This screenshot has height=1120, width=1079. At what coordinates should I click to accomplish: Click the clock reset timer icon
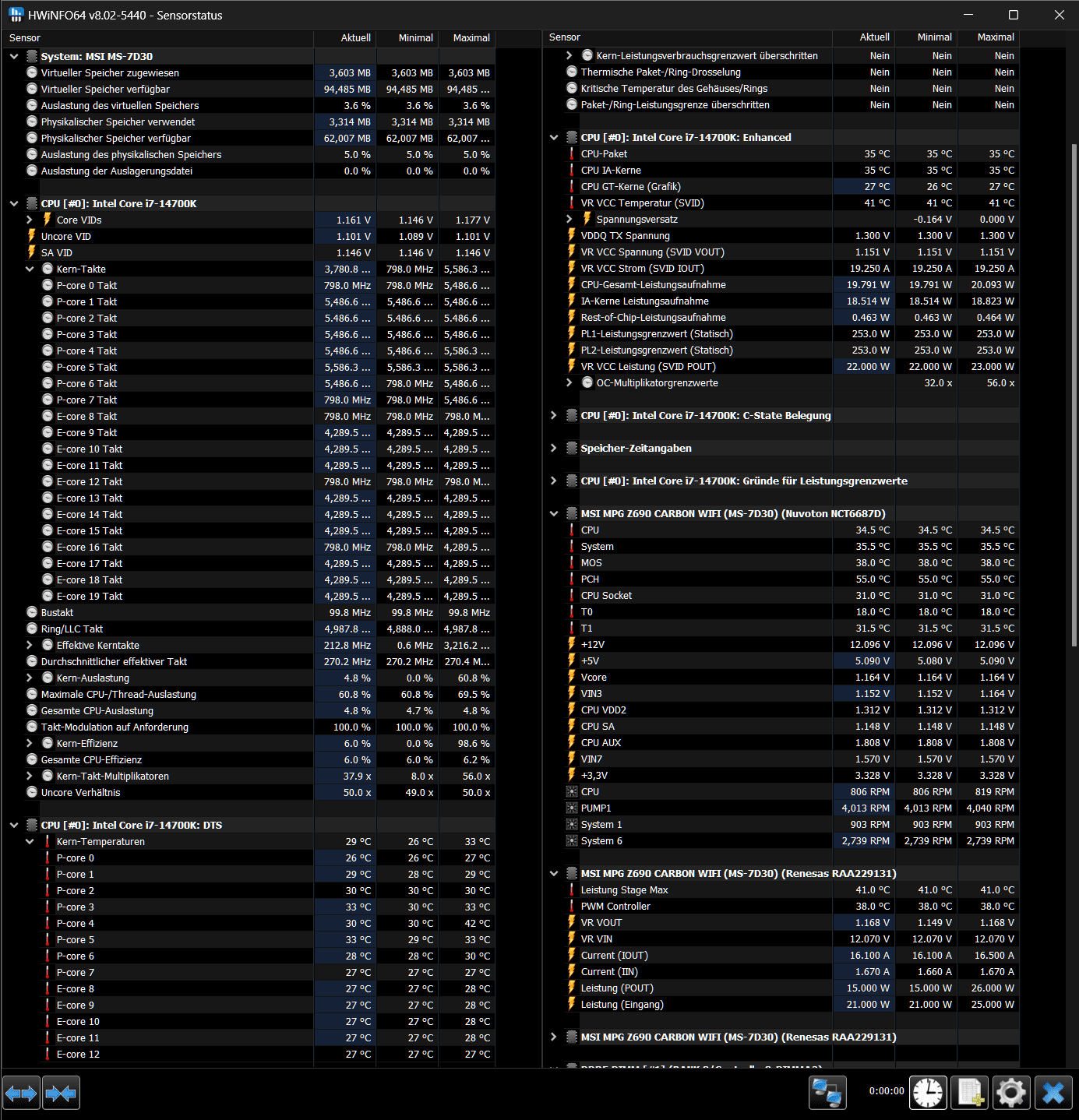[928, 1093]
